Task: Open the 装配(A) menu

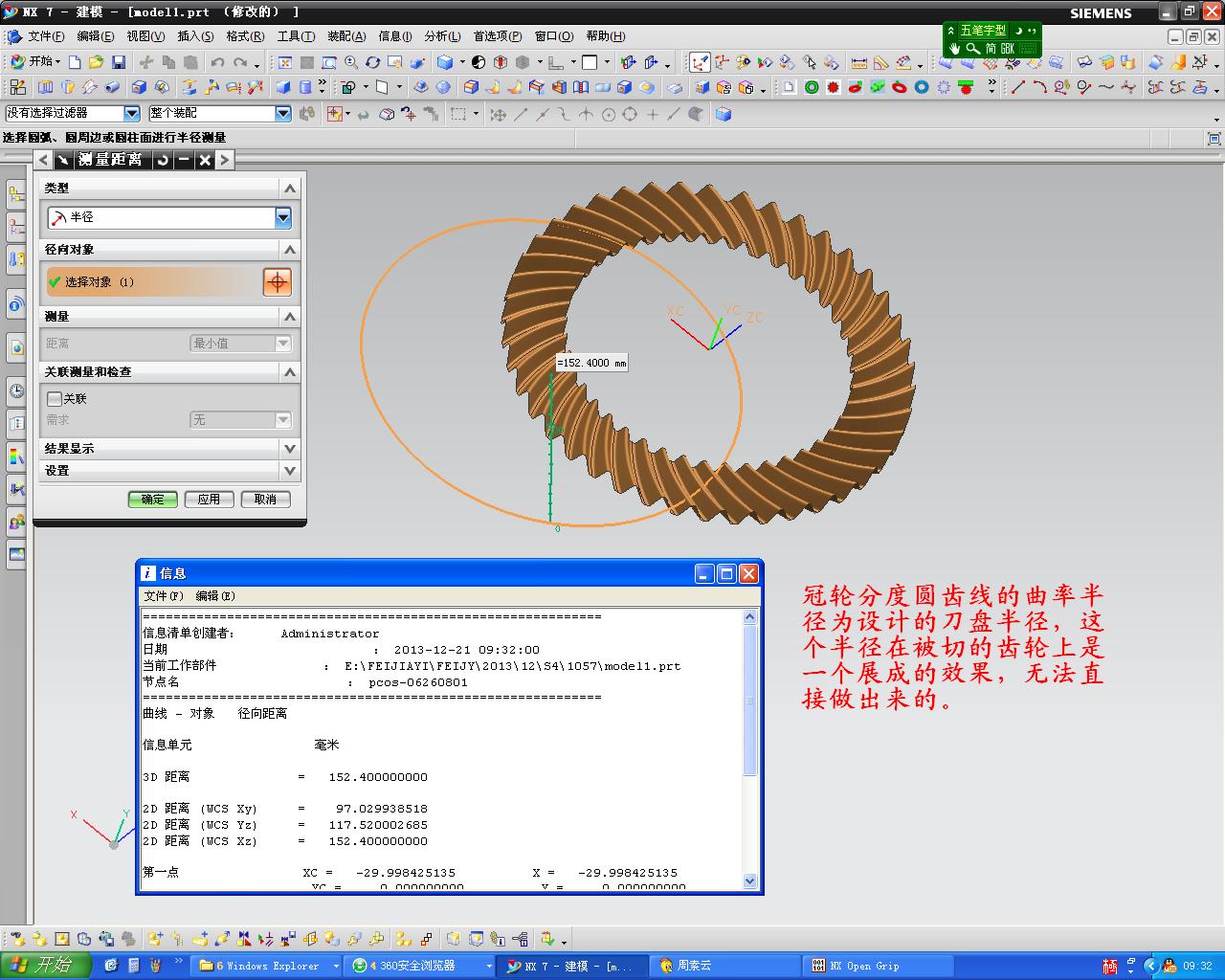Action: pyautogui.click(x=346, y=36)
